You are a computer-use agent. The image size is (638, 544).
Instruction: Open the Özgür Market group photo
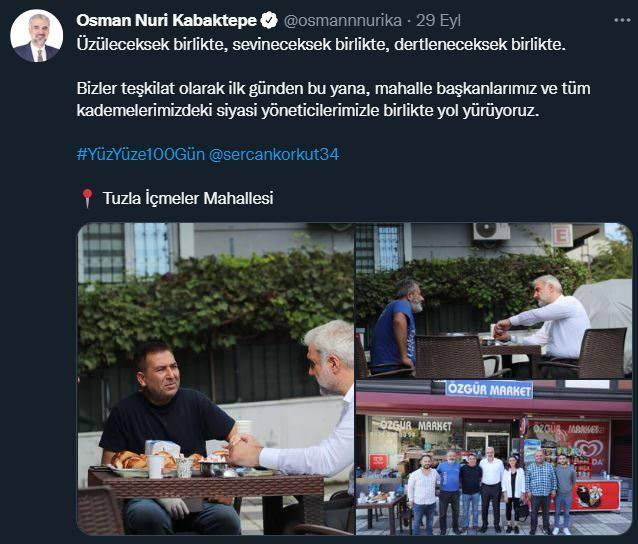[x=494, y=458]
